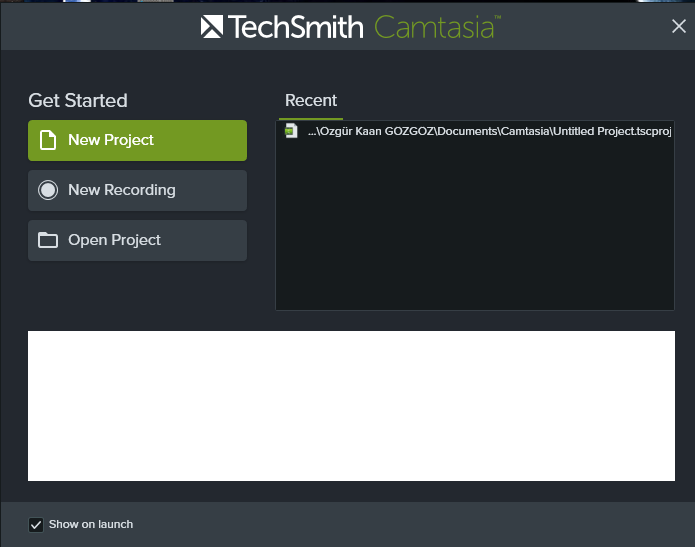The height and width of the screenshot is (547, 695).
Task: Click the tscproj file icon in Recent list
Action: point(291,131)
